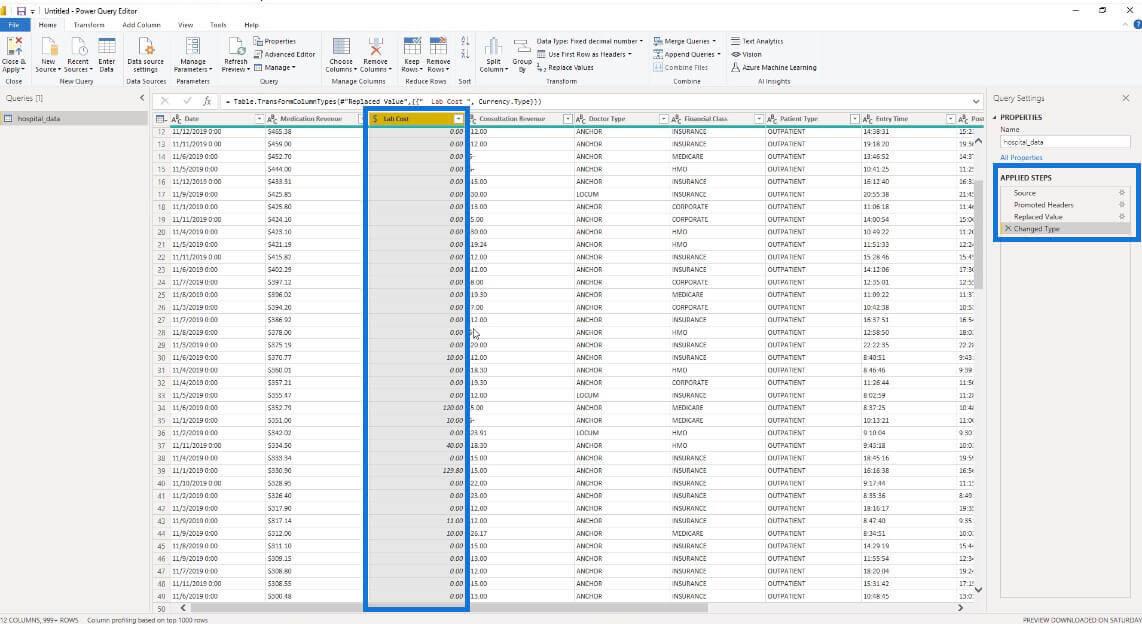Switch to the Help ribbon tab

tap(251, 25)
